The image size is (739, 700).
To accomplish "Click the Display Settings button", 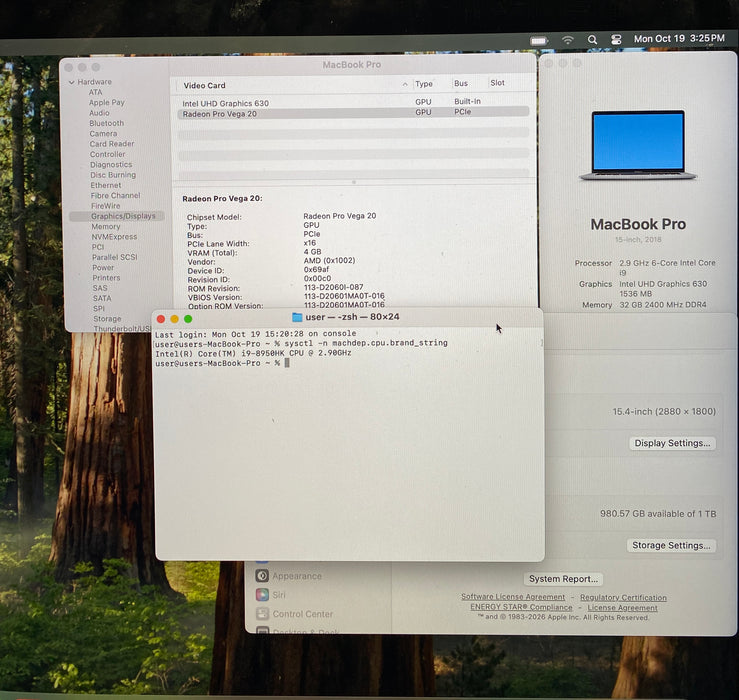I will pyautogui.click(x=672, y=443).
